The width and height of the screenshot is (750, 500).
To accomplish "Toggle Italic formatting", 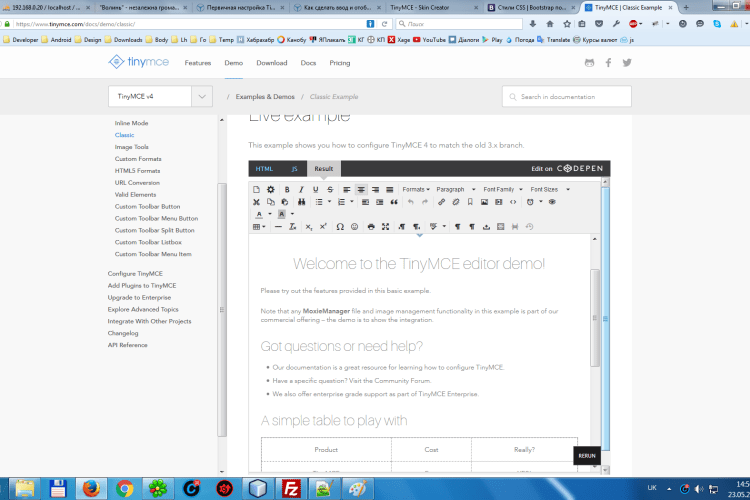I will pos(301,189).
